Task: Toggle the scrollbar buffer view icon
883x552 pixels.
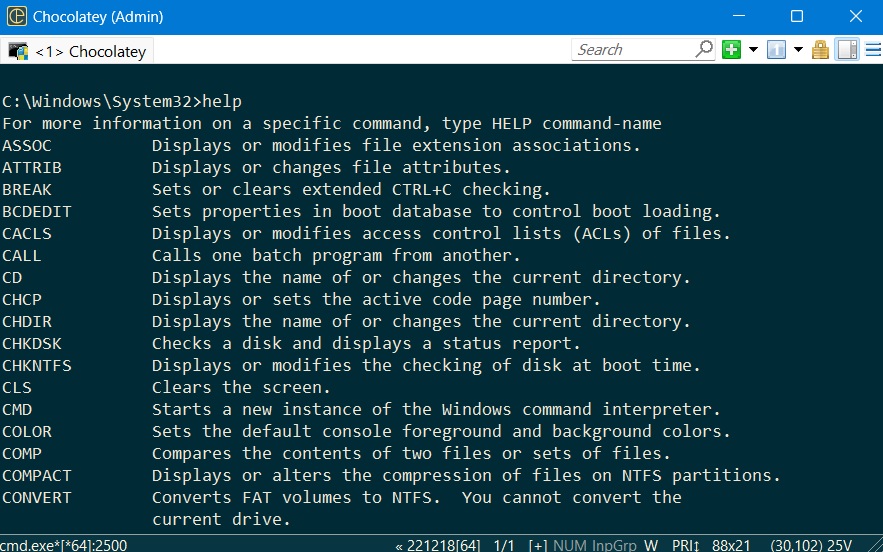Action: point(848,50)
